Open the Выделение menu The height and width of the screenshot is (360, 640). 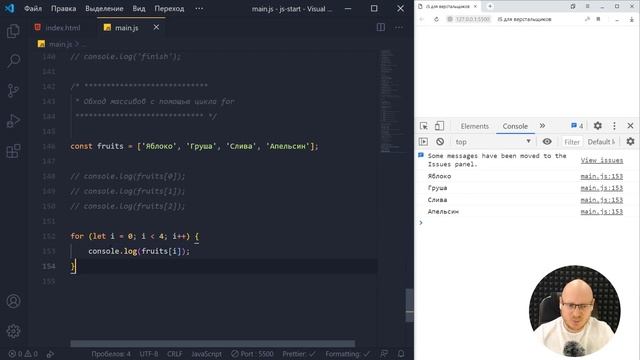(104, 9)
